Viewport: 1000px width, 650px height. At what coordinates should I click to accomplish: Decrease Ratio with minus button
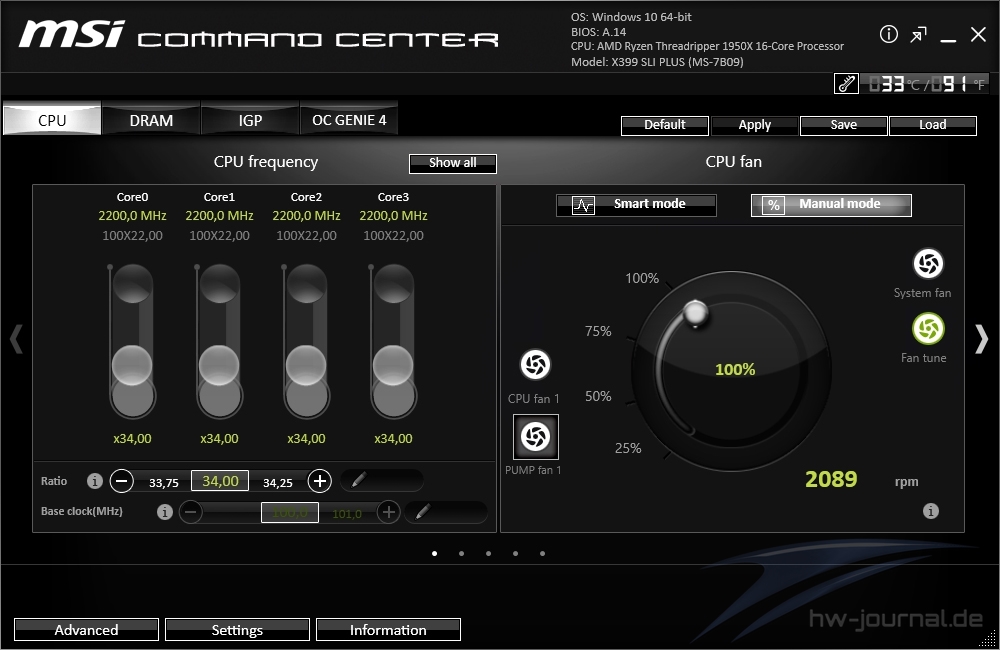(x=121, y=480)
